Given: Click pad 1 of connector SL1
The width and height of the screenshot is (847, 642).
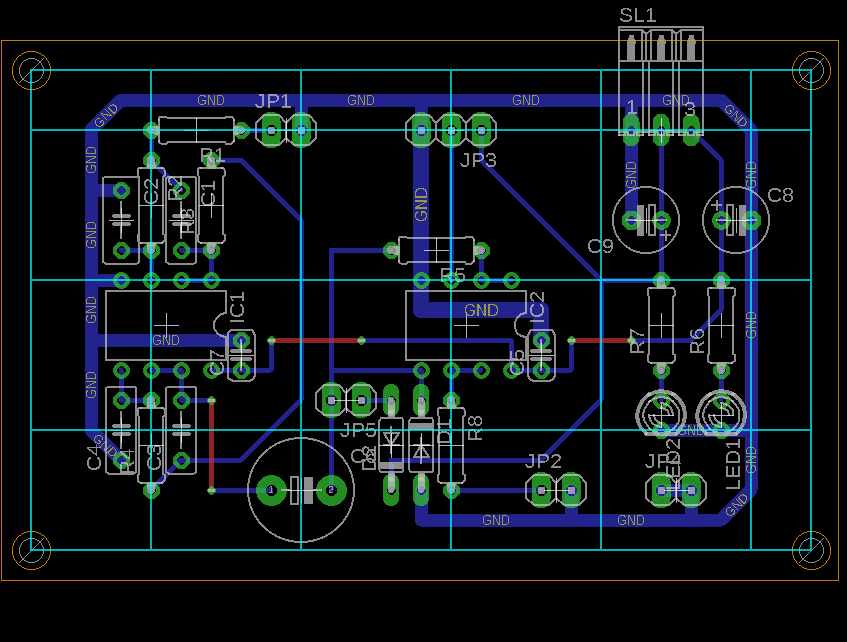Looking at the screenshot, I should (631, 129).
